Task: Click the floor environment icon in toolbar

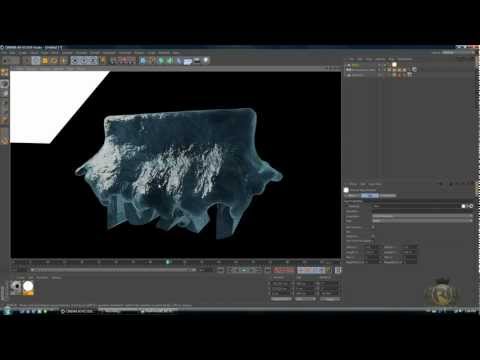Action: click(188, 61)
